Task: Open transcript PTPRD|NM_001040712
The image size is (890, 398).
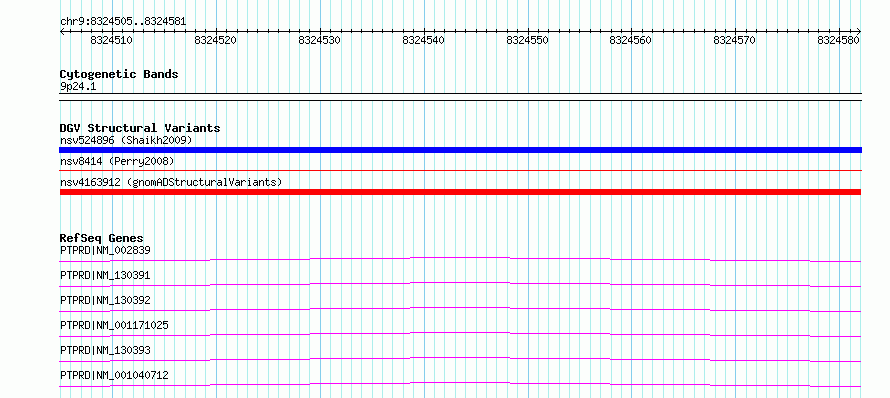Action: [114, 375]
